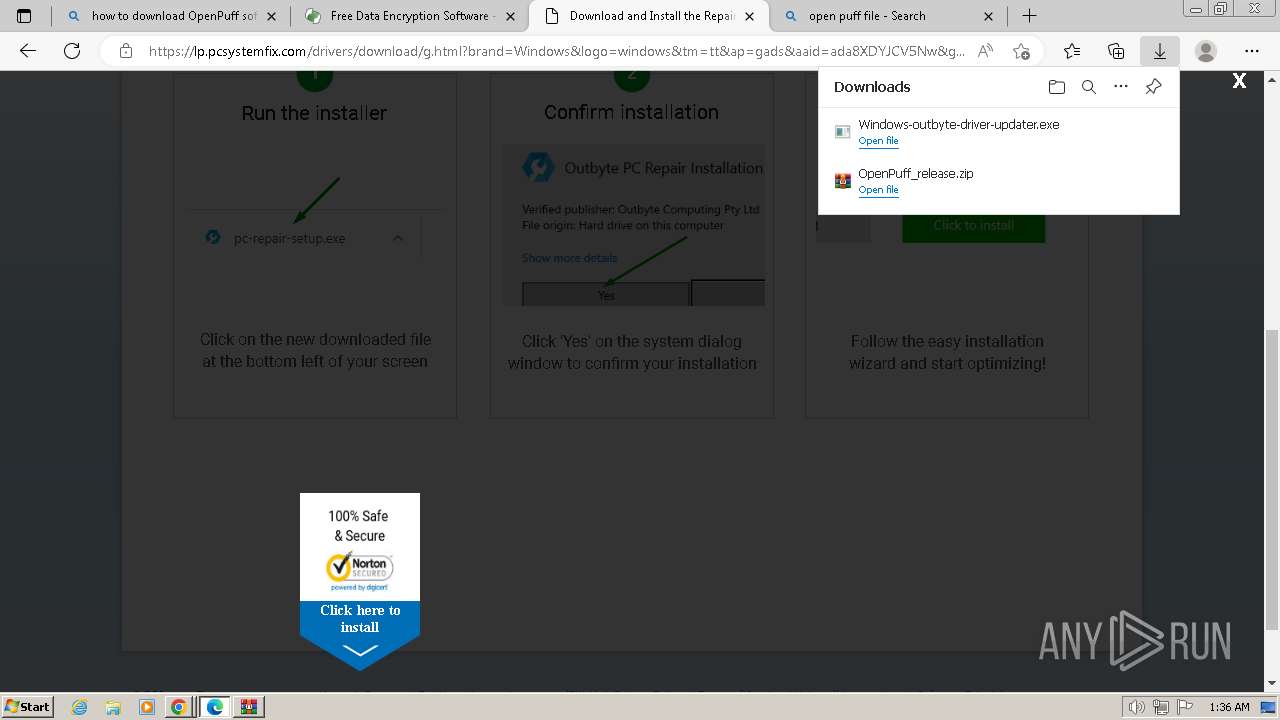The height and width of the screenshot is (720, 1280).
Task: Add this page to favorites
Action: tap(1021, 51)
